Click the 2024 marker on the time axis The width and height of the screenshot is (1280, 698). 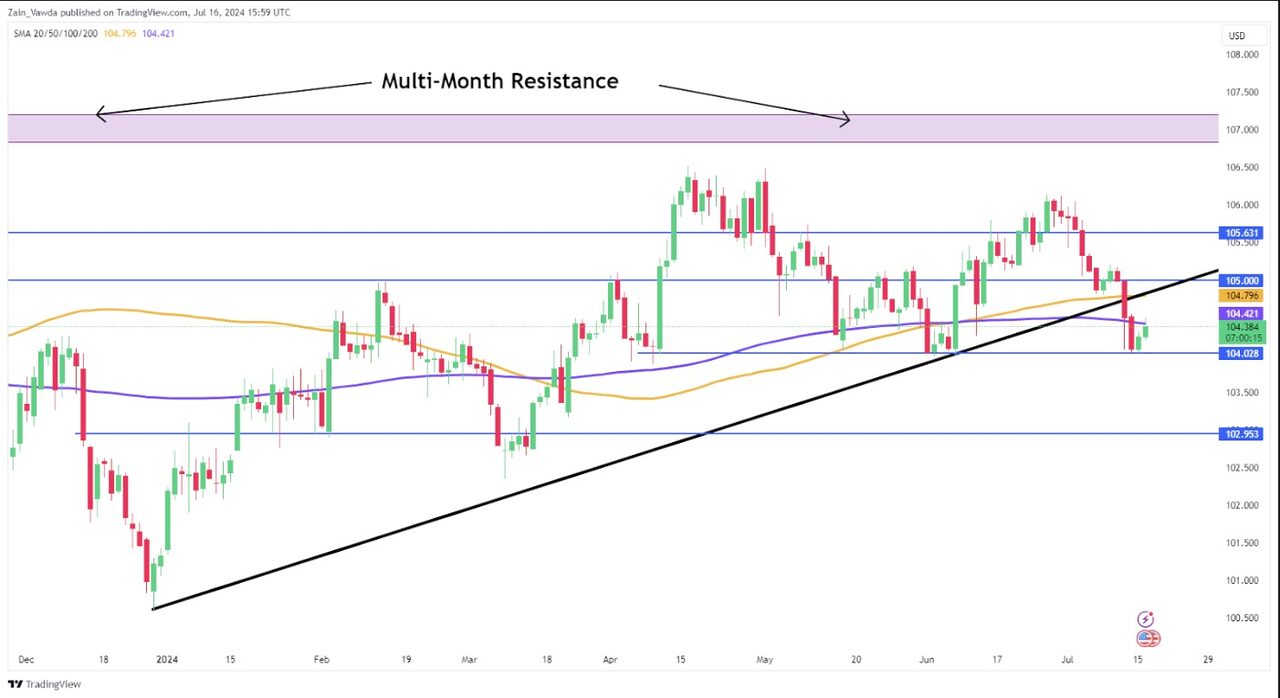pos(168,660)
